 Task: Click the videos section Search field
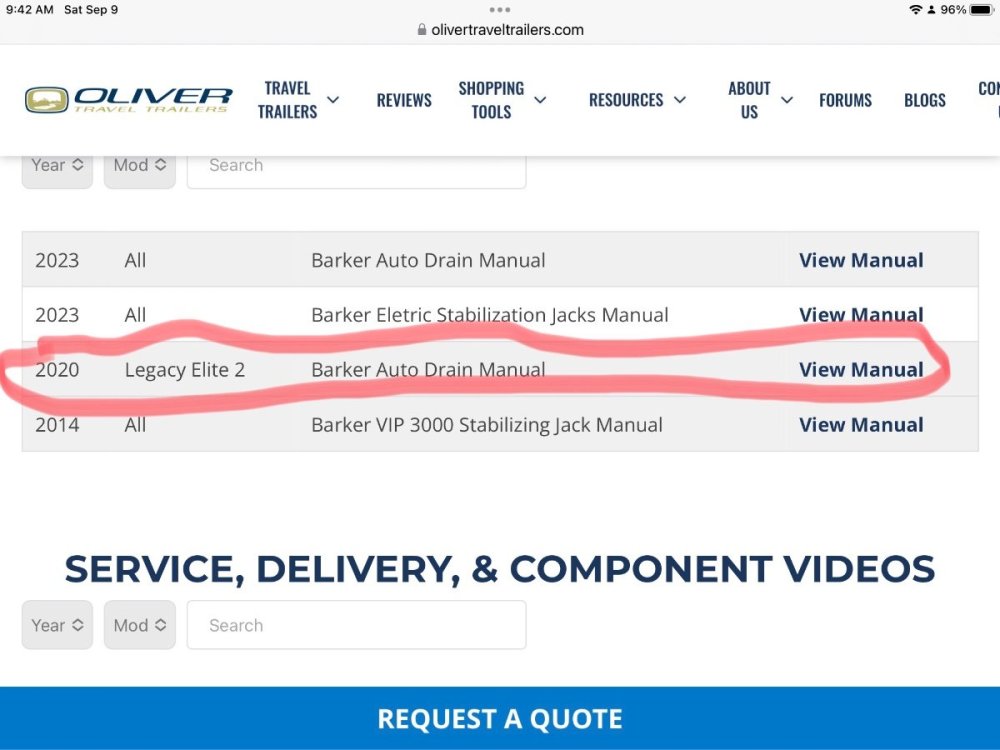coord(356,625)
